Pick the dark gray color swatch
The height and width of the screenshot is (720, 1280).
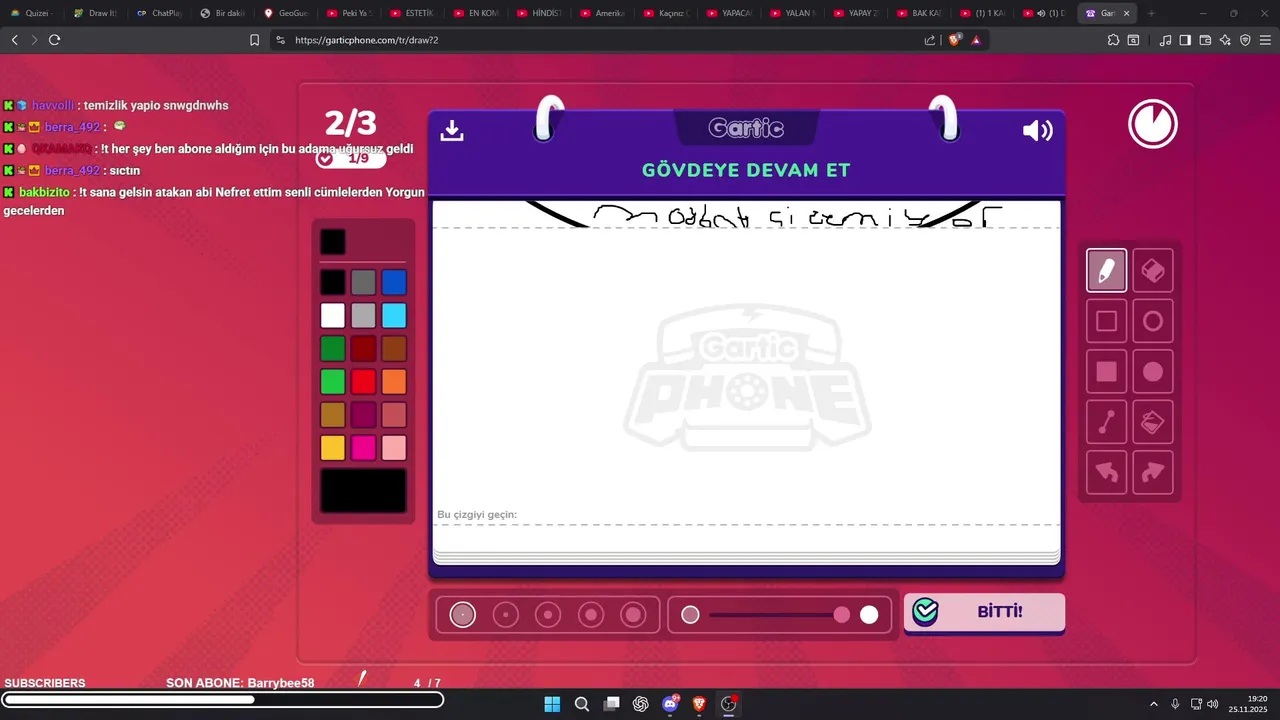pyautogui.click(x=363, y=283)
